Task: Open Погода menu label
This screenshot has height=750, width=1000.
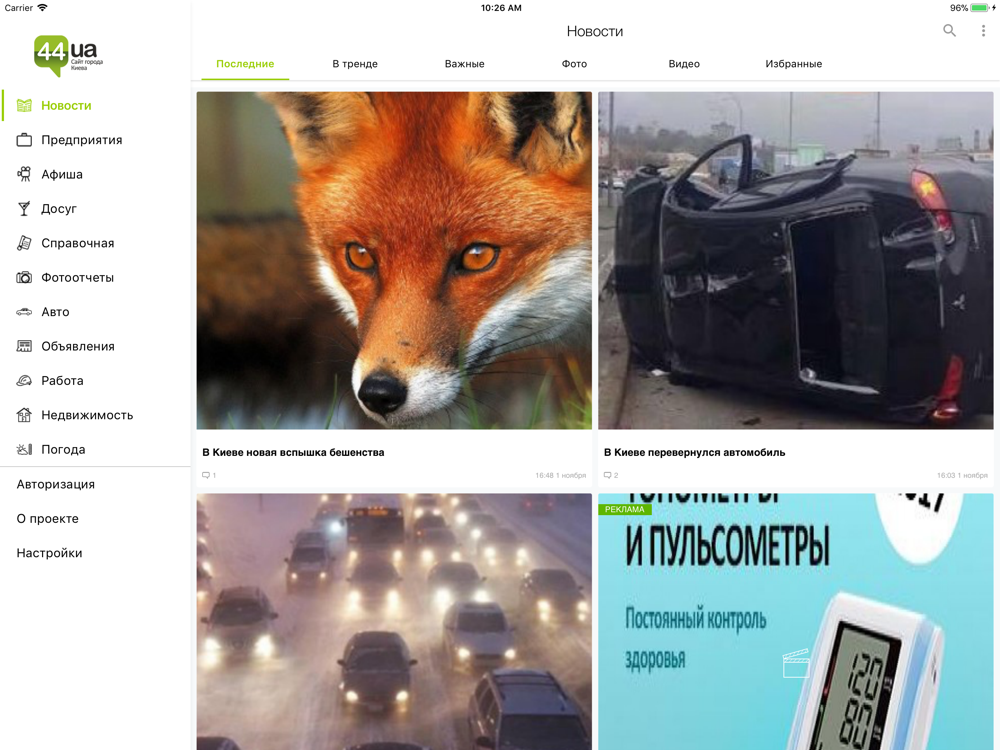Action: pos(63,450)
